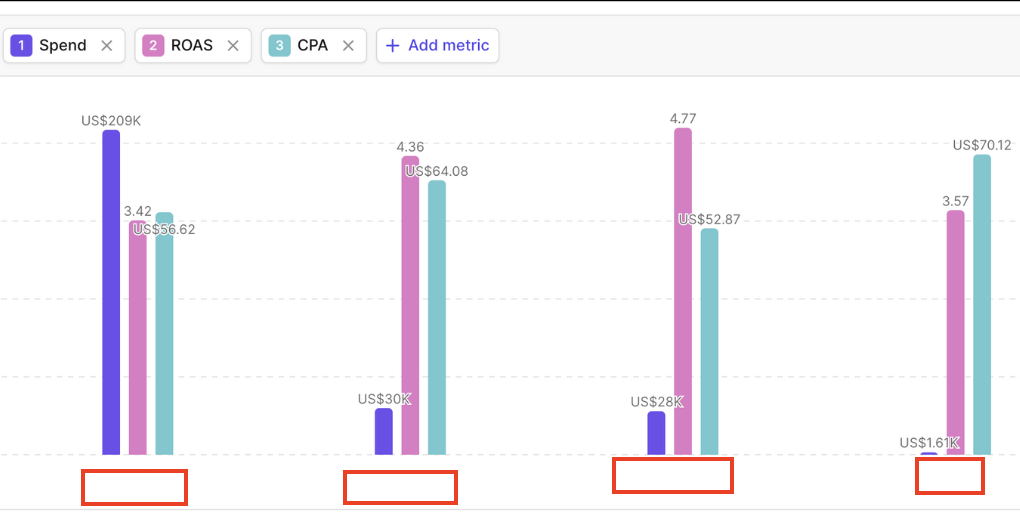The height and width of the screenshot is (514, 1020).
Task: Remove the ROAS metric chip
Action: coord(233,46)
